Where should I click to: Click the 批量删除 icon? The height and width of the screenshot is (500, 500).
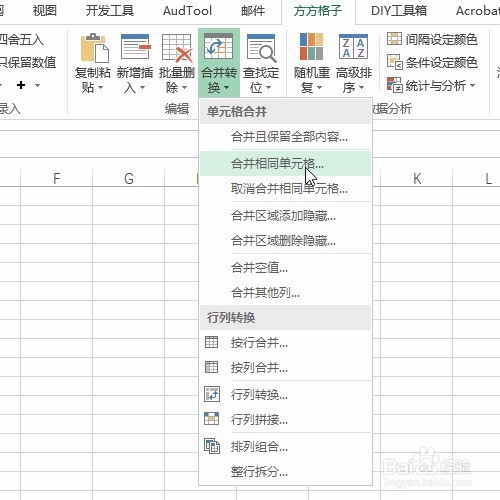[x=177, y=48]
